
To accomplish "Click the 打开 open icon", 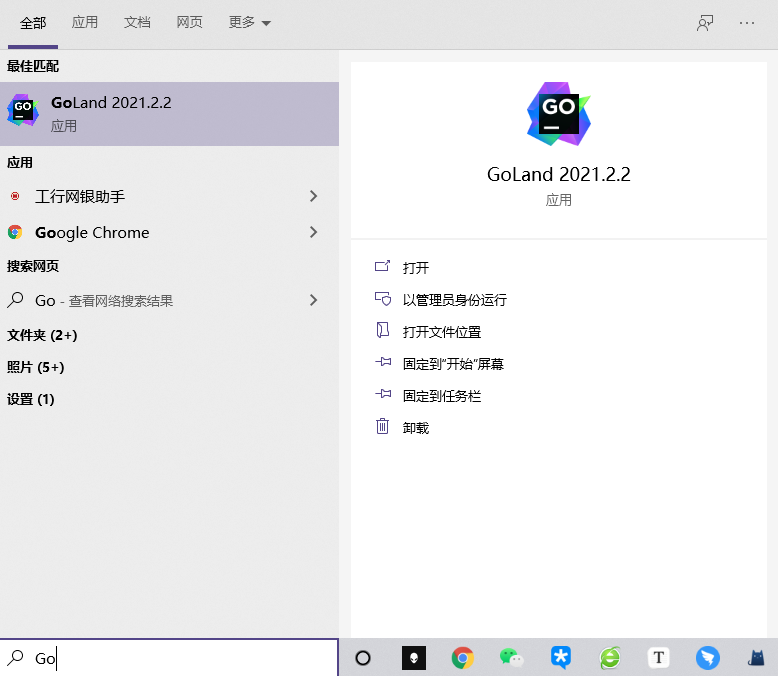I will click(383, 267).
